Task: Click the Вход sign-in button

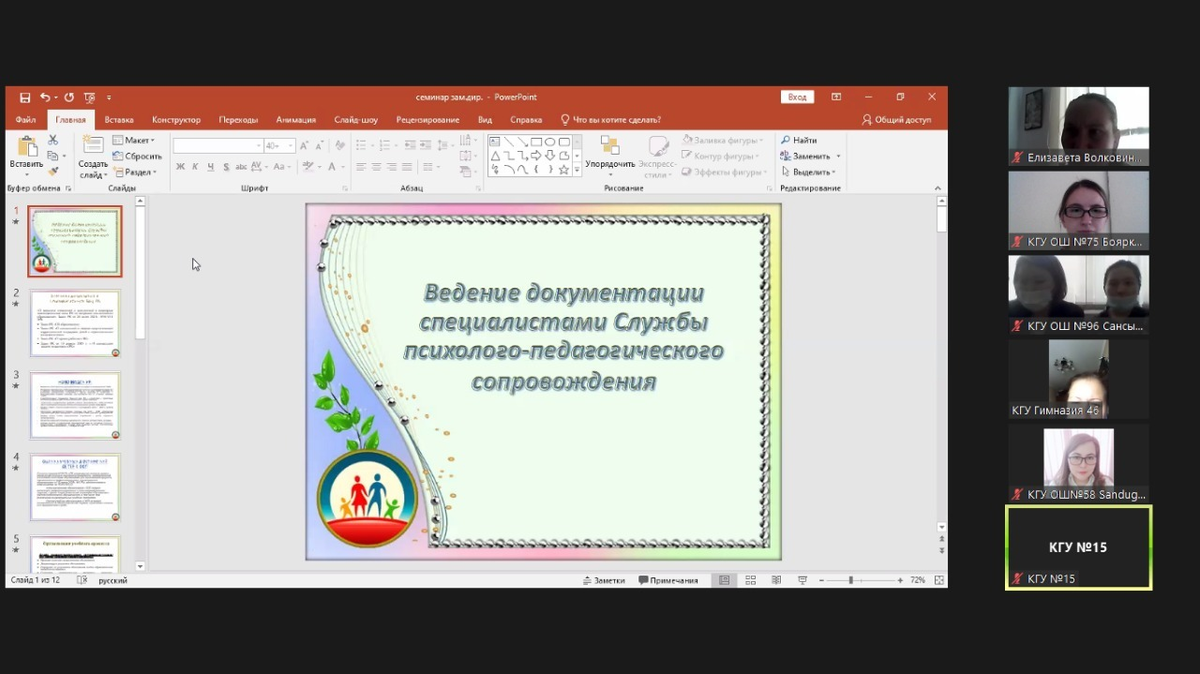Action: 797,97
